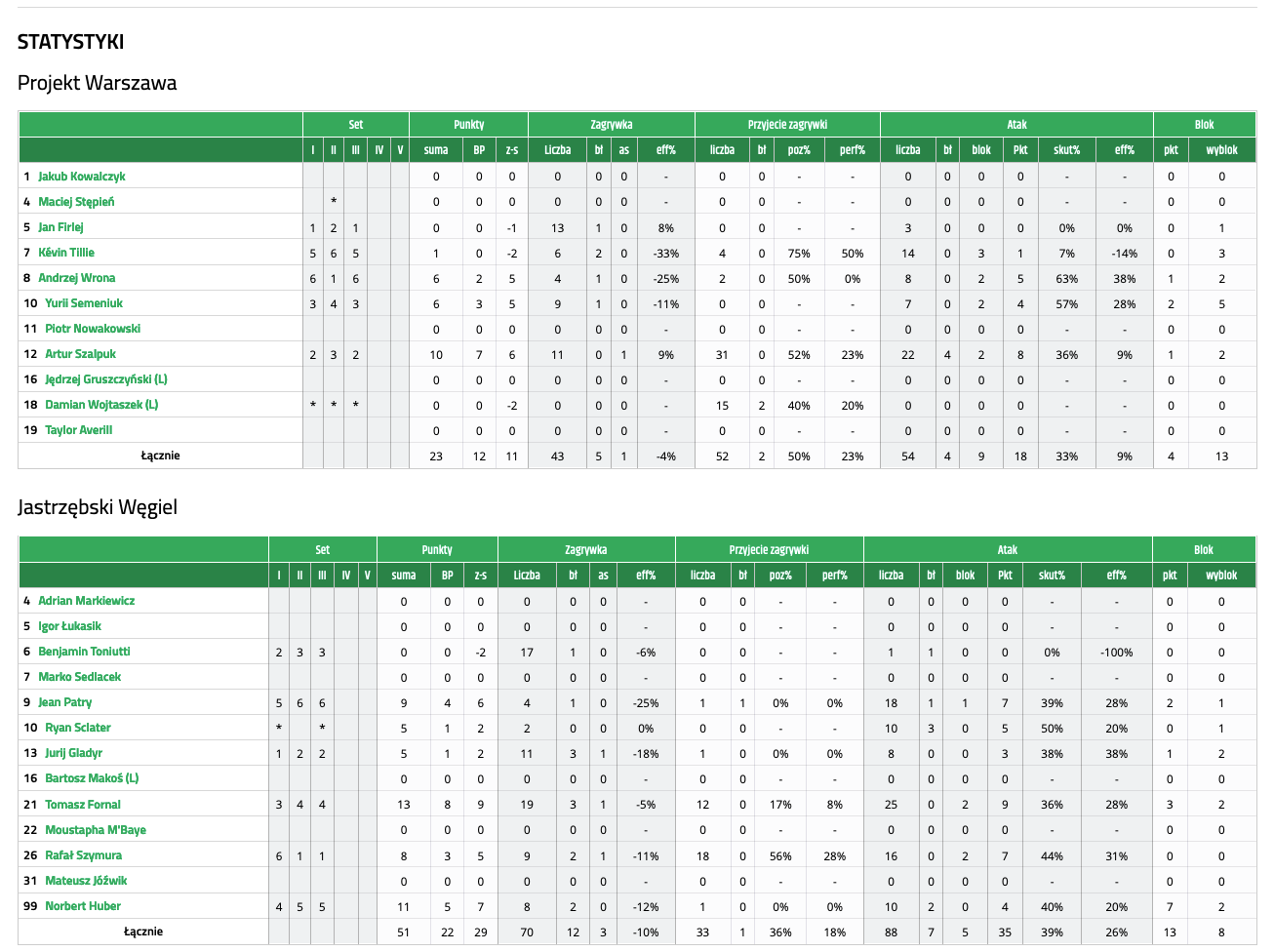1274x952 pixels.
Task: Click Taylor Averill player link
Action: pos(78,430)
